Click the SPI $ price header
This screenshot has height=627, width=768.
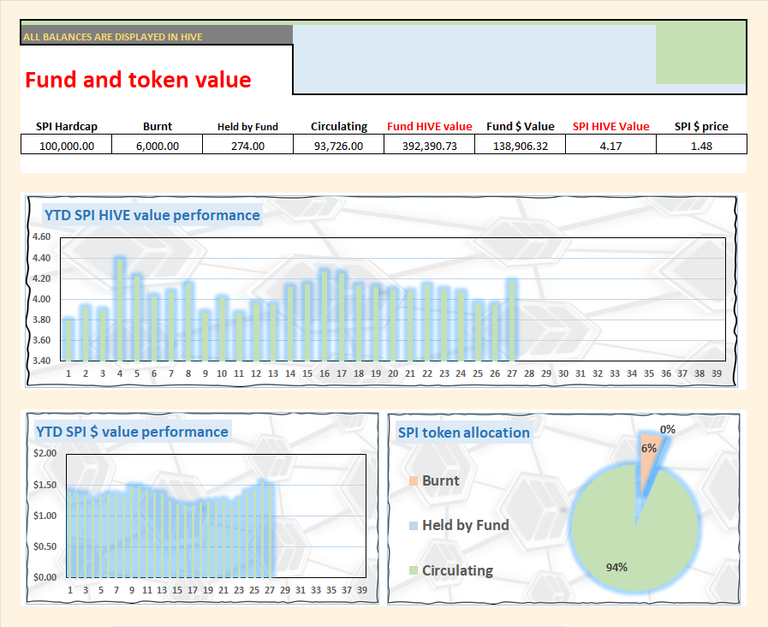701,126
